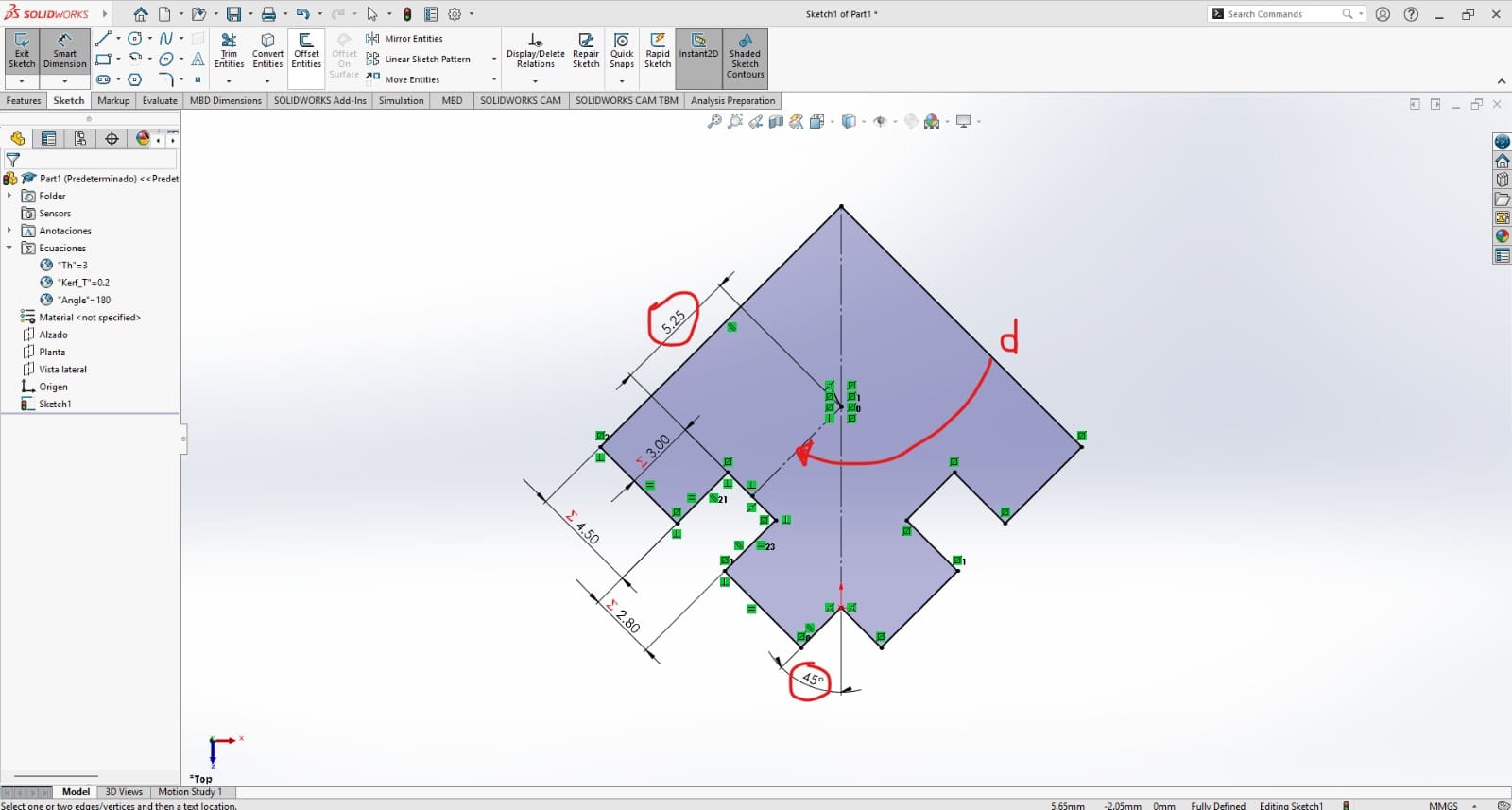Open the Linear Sketch Pattern dropdown arrow
The image size is (1512, 810).
coord(493,59)
